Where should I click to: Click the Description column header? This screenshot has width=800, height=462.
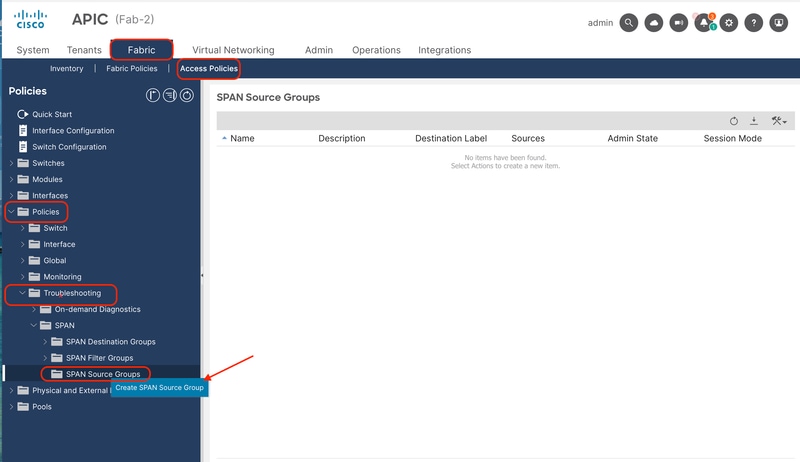[x=342, y=138]
